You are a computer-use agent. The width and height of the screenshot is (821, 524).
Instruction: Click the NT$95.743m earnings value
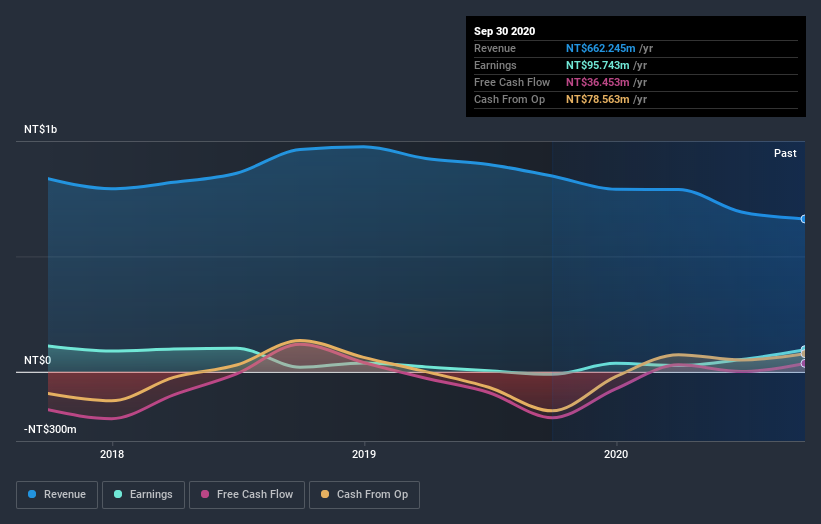[597, 65]
